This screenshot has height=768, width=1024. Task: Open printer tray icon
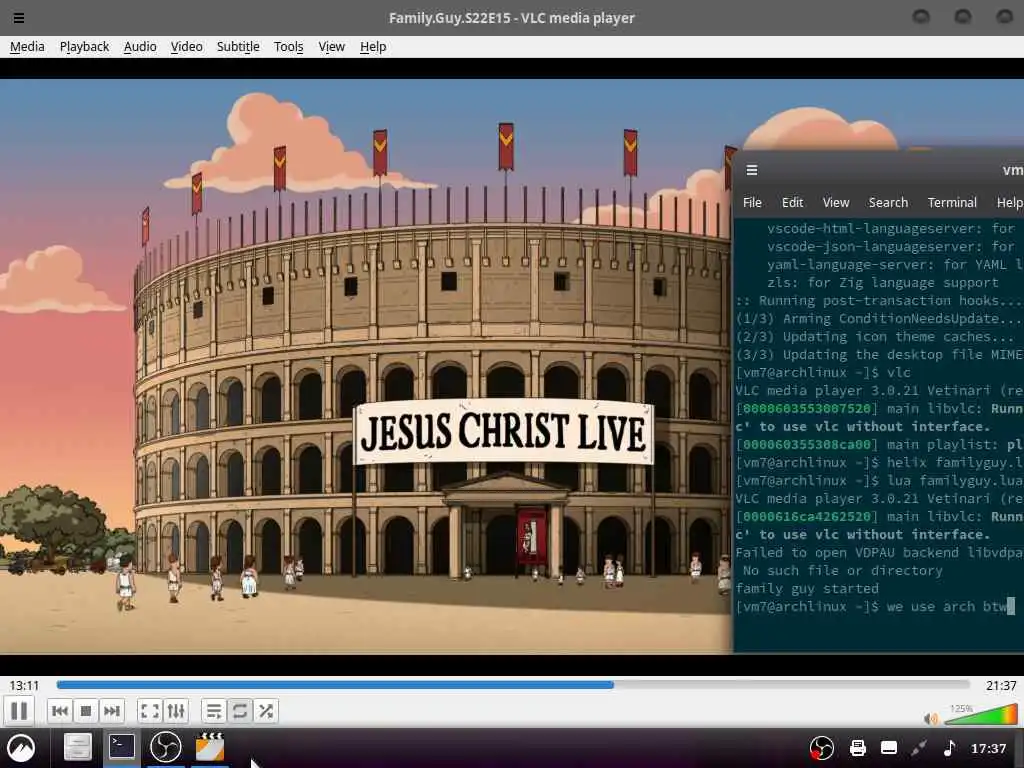coord(857,748)
